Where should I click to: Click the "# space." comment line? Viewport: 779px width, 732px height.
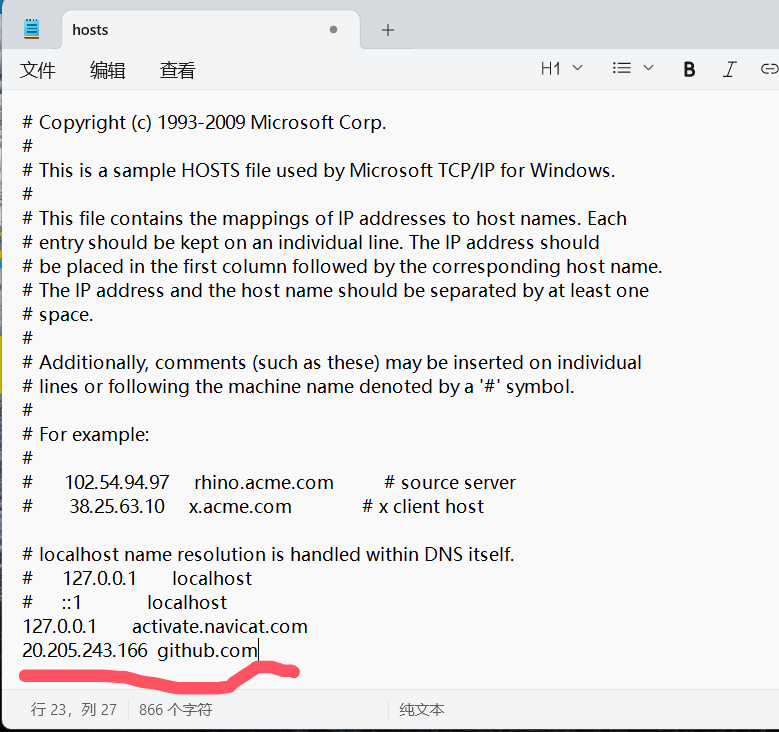58,315
